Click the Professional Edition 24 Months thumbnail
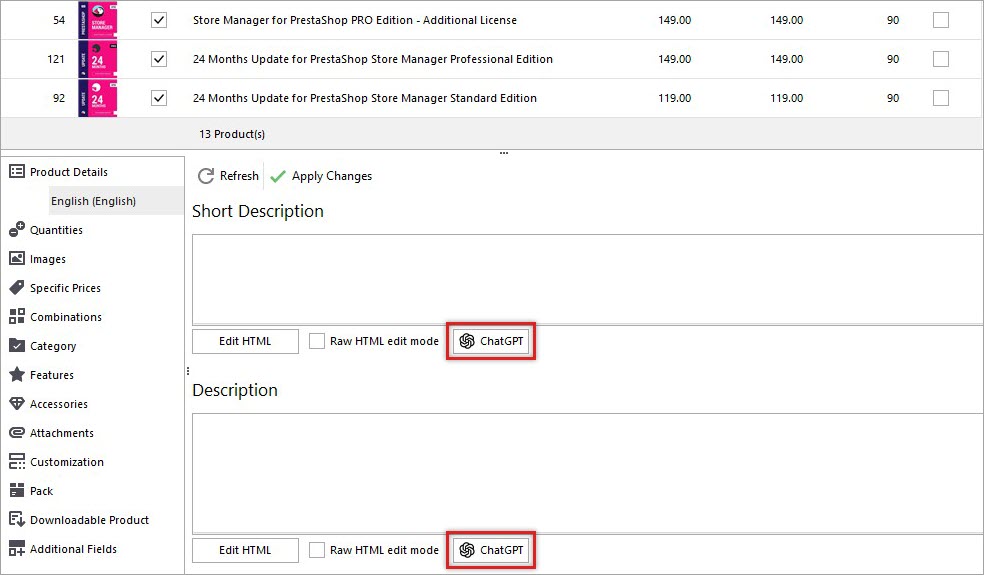 point(98,59)
